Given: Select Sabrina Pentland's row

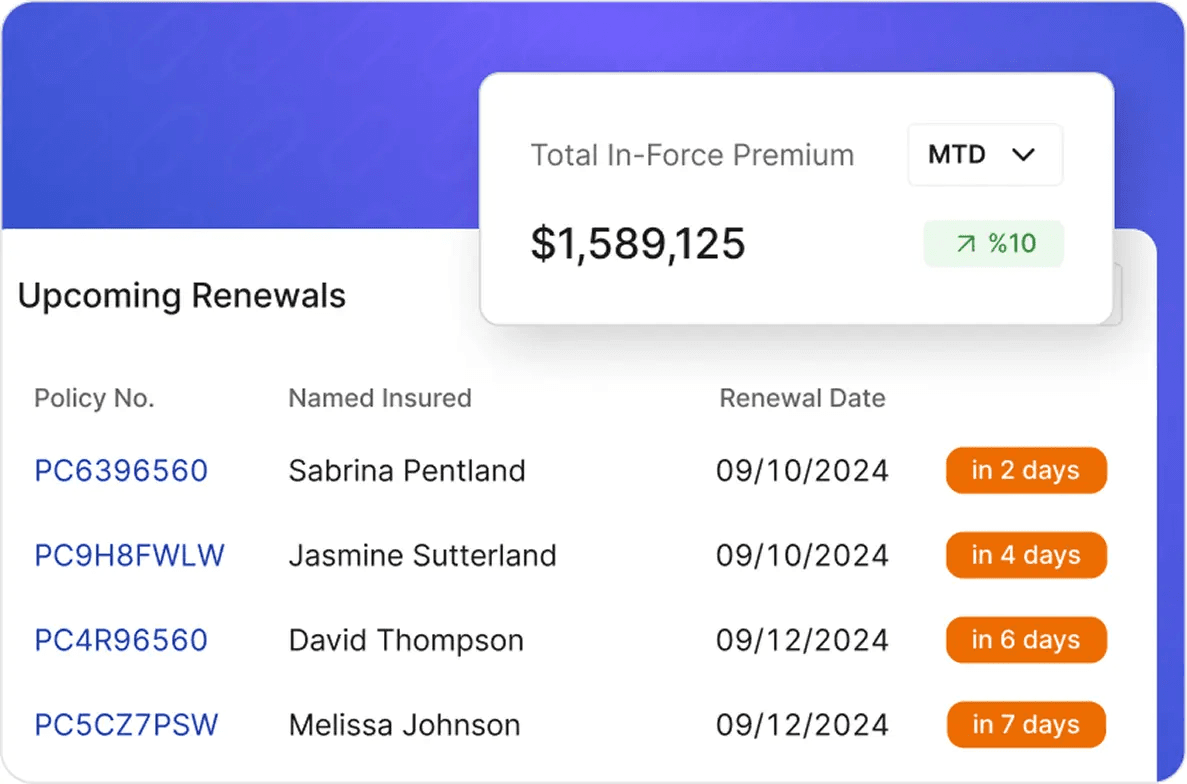Looking at the screenshot, I should coord(406,470).
